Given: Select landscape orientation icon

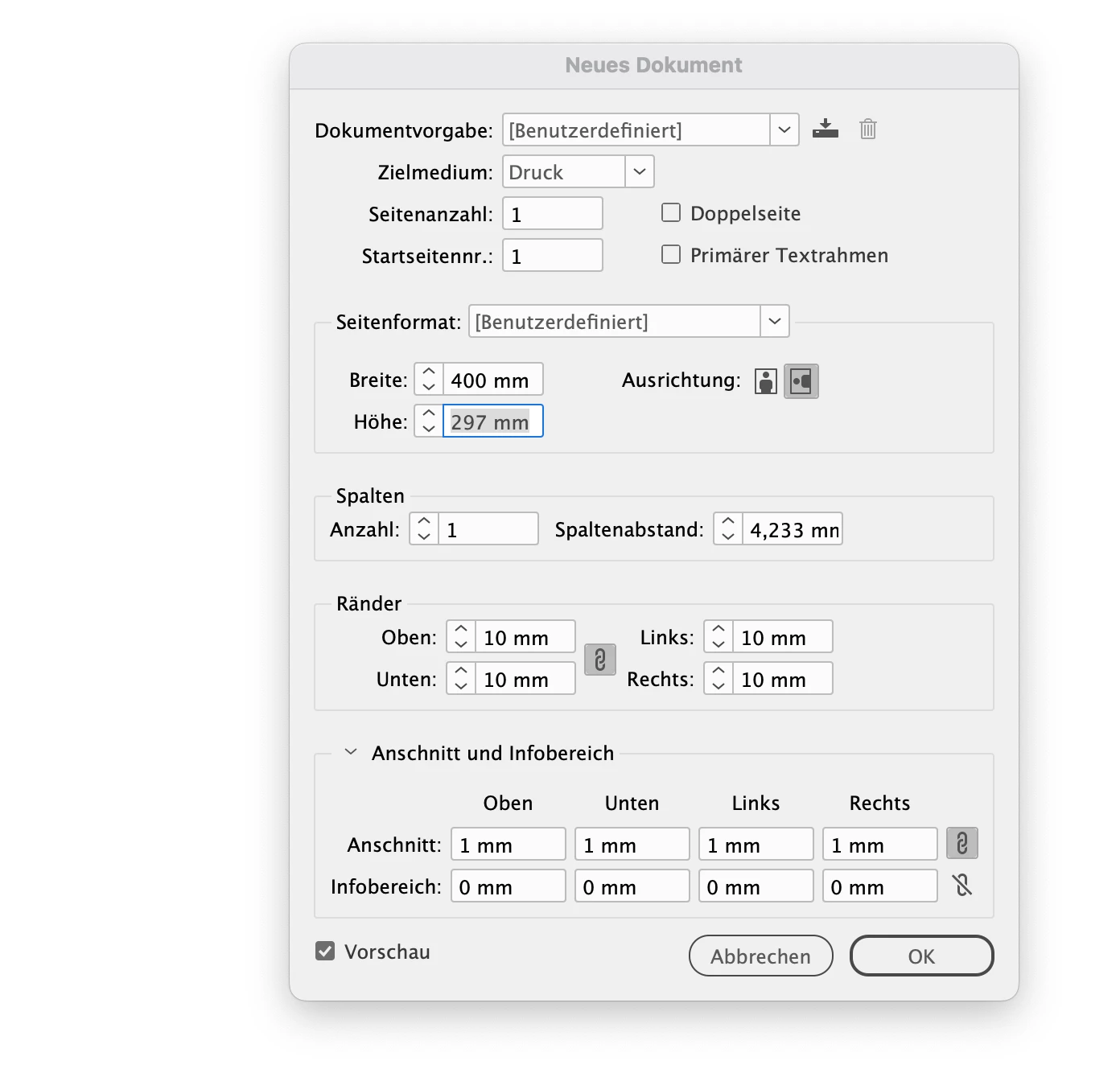Looking at the screenshot, I should pyautogui.click(x=801, y=381).
